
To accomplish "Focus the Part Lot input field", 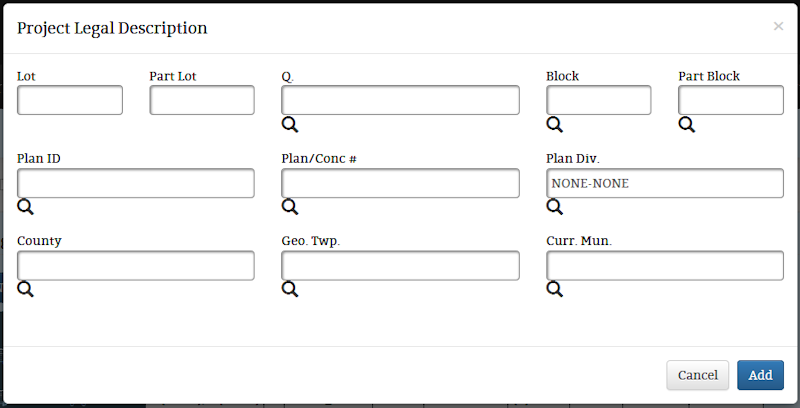I will (x=202, y=100).
